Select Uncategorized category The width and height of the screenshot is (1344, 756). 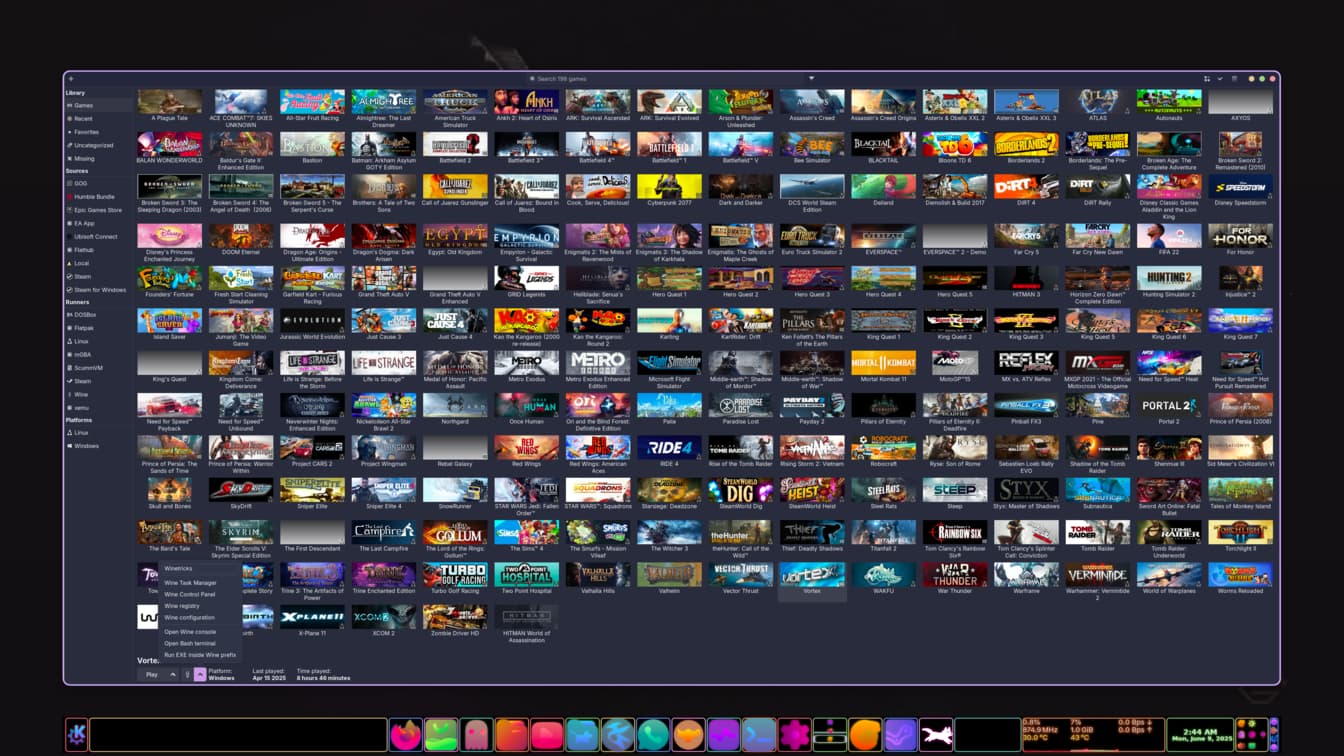[x=98, y=145]
